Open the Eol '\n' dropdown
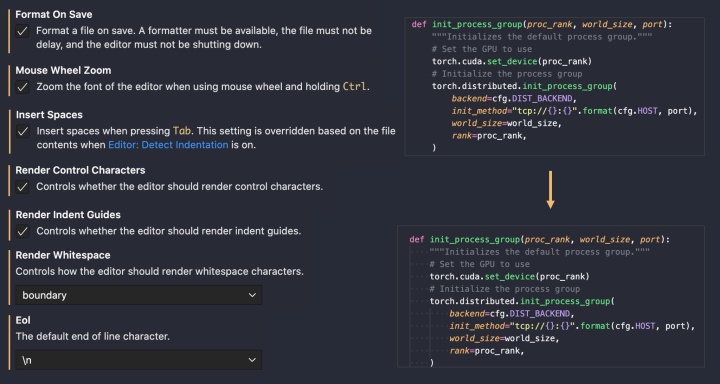The width and height of the screenshot is (720, 384). pos(139,360)
